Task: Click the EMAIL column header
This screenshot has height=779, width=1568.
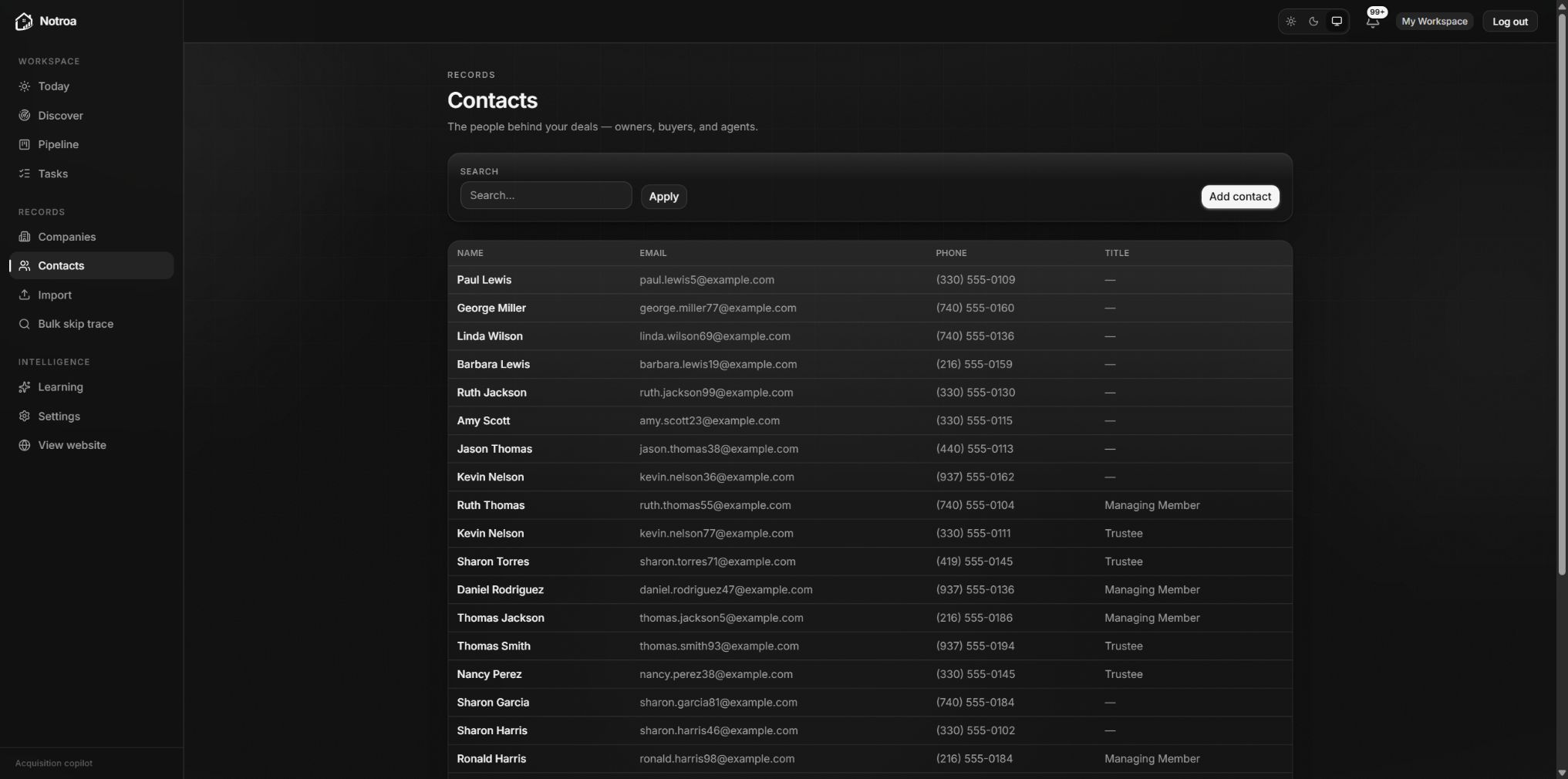Action: pos(652,253)
